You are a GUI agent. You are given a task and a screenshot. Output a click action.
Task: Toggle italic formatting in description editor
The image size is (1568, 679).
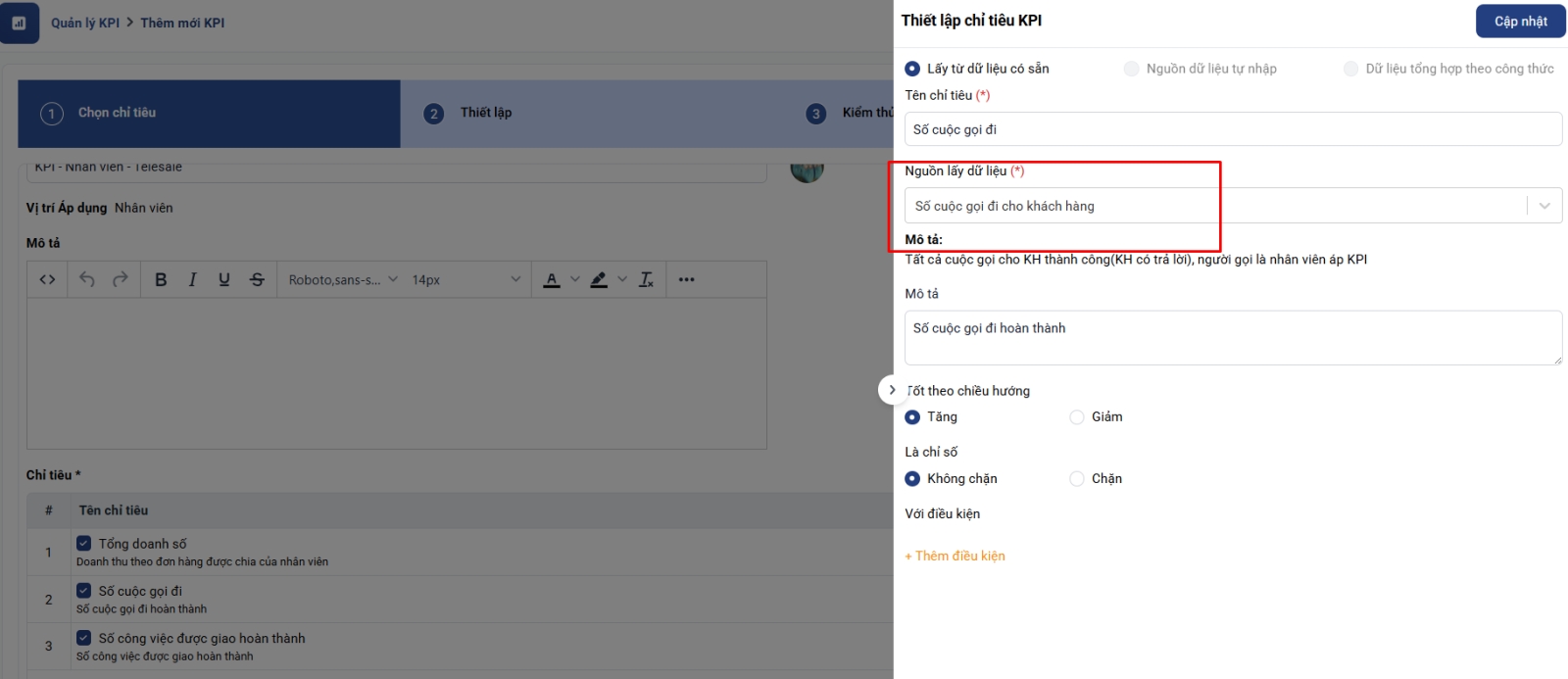pyautogui.click(x=192, y=280)
